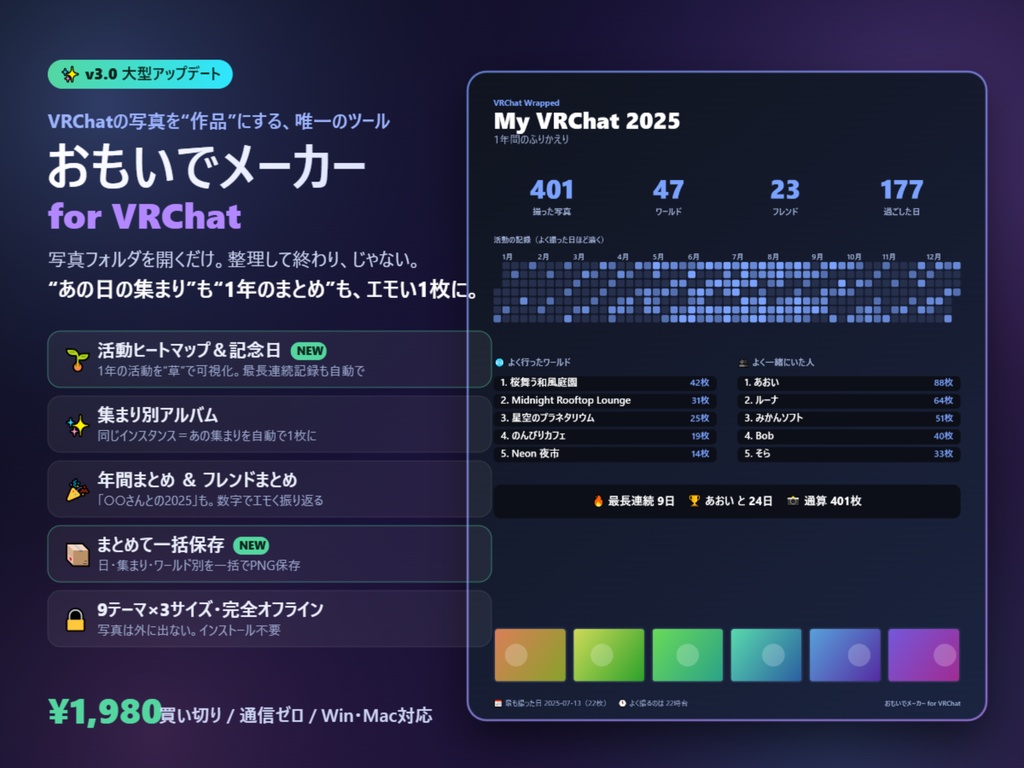Image resolution: width=1024 pixels, height=768 pixels.
Task: Select the bright green gradient thumbnail
Action: click(688, 655)
